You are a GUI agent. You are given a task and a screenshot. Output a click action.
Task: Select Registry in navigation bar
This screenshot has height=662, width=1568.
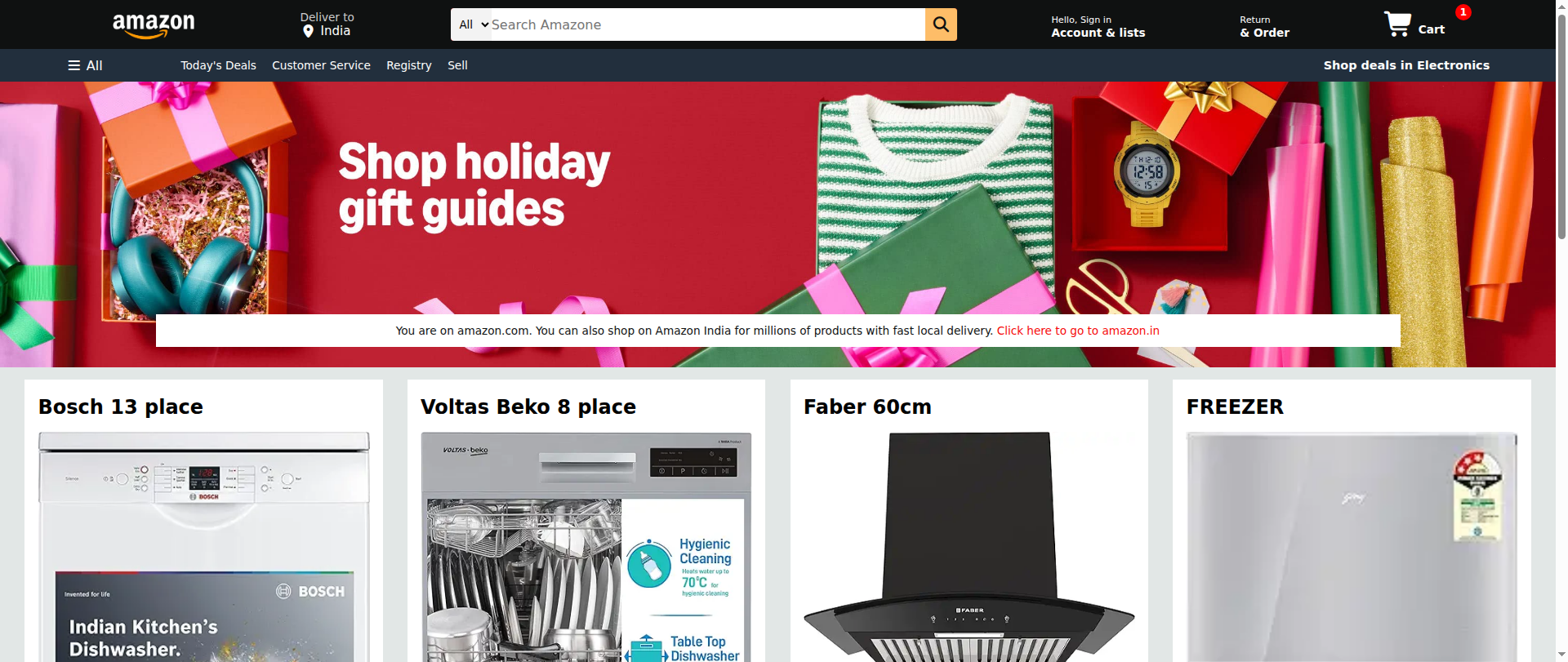click(408, 65)
